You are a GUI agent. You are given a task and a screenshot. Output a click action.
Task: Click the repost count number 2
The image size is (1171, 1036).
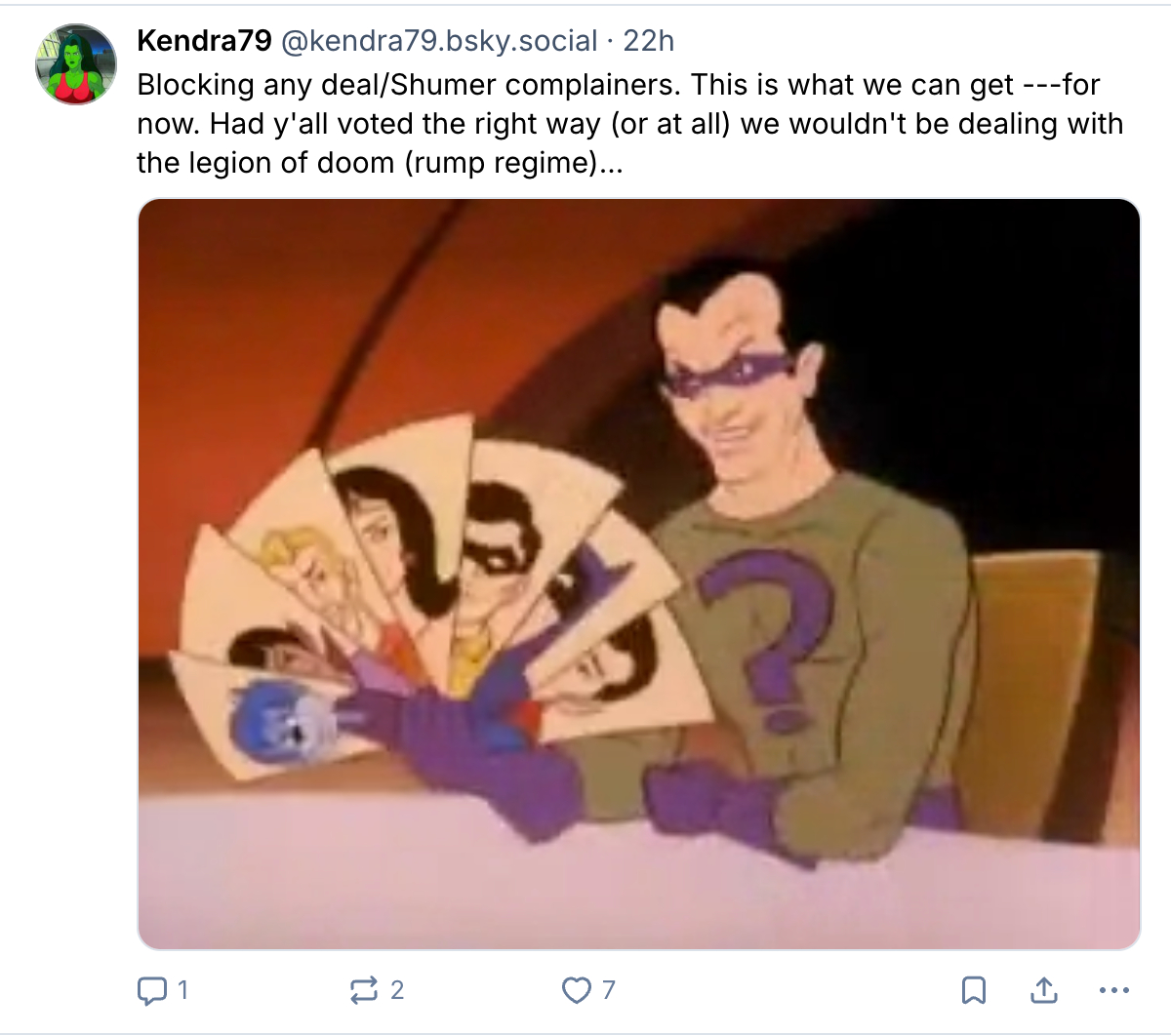click(x=396, y=991)
